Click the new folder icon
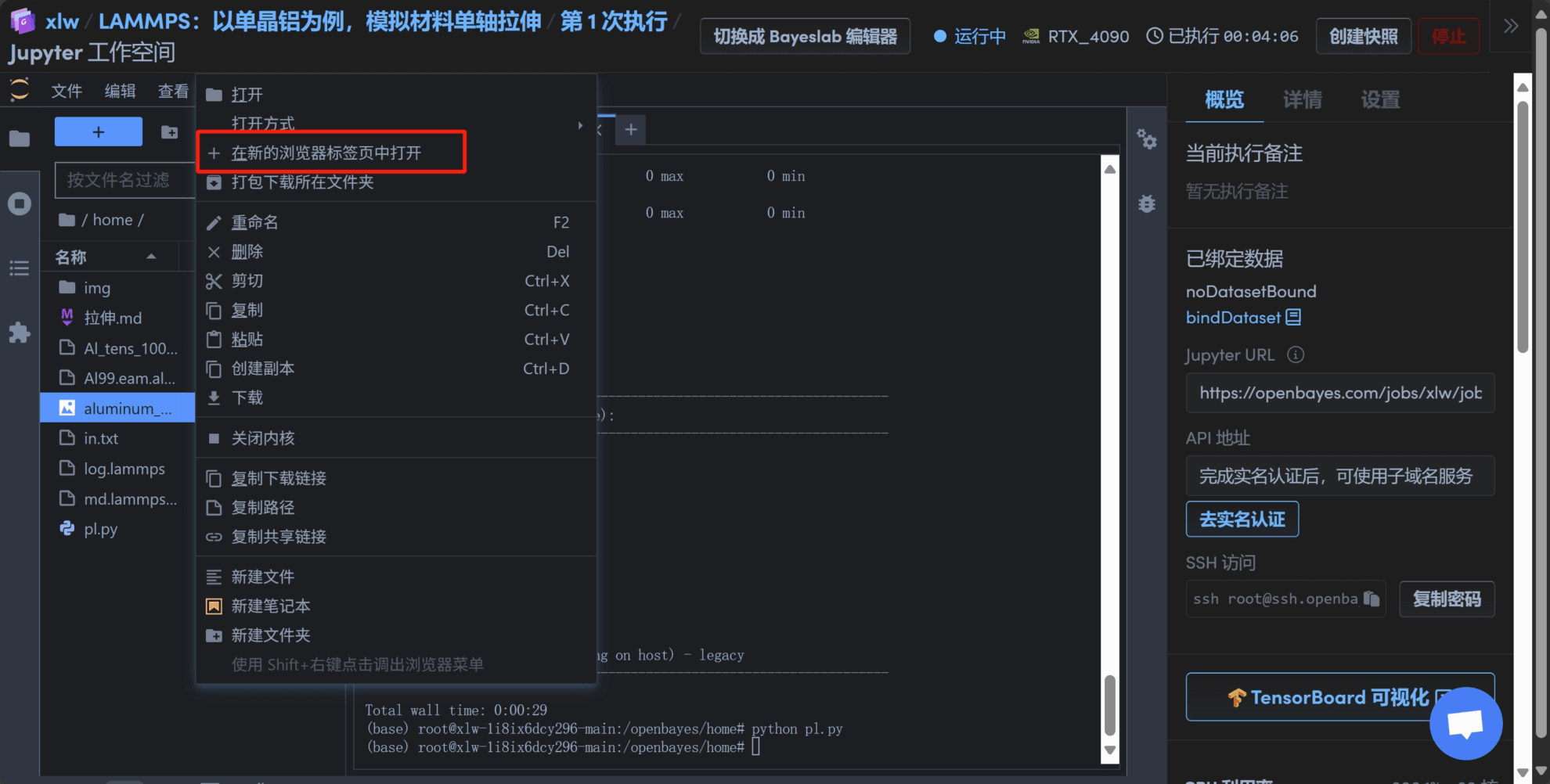1550x784 pixels. (x=169, y=131)
